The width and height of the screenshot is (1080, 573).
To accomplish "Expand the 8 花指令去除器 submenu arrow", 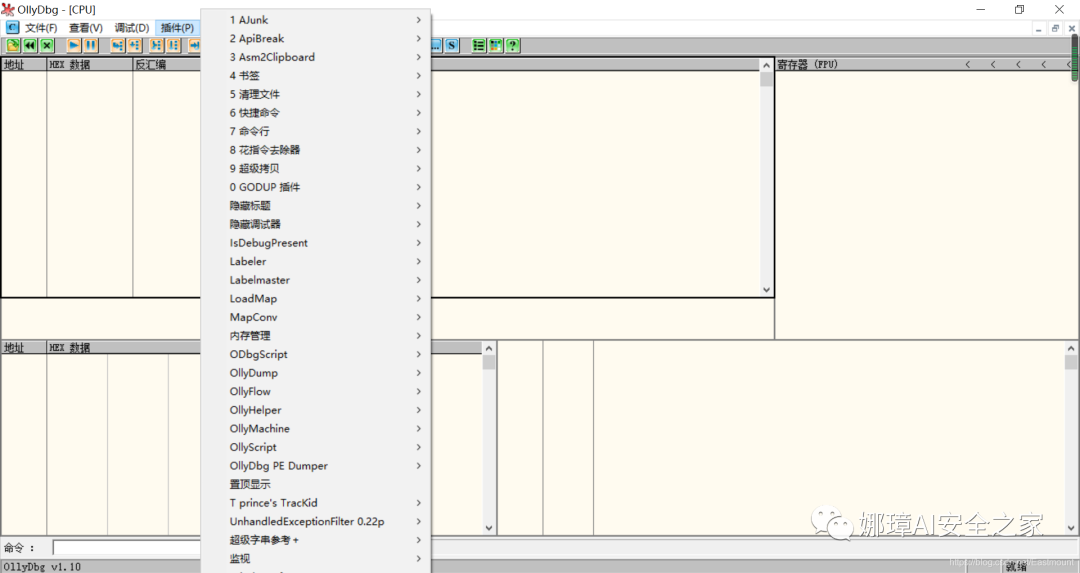I will pos(419,150).
